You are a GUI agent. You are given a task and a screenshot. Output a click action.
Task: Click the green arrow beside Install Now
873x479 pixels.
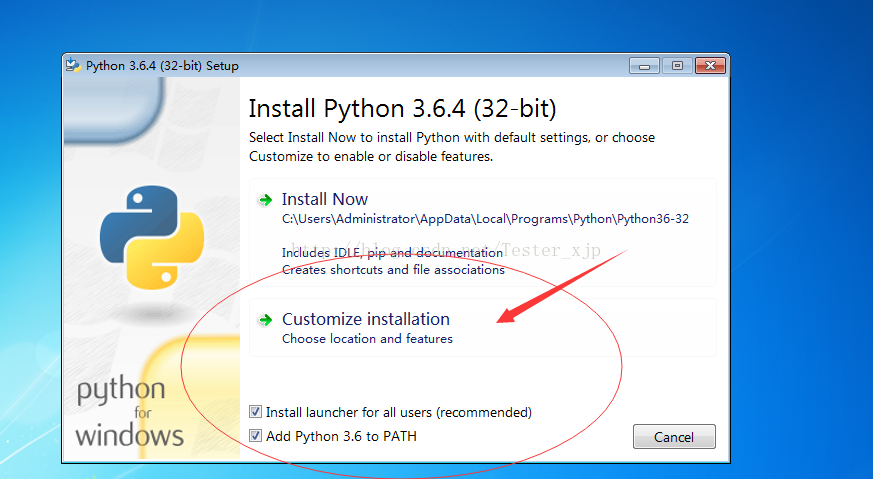(x=266, y=200)
